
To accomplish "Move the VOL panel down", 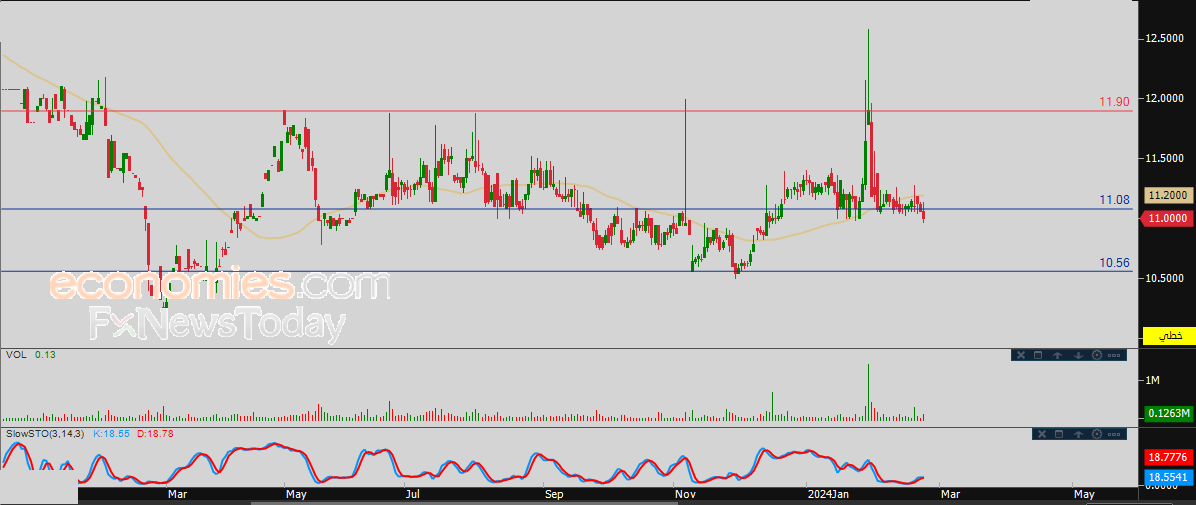I will 1079,355.
